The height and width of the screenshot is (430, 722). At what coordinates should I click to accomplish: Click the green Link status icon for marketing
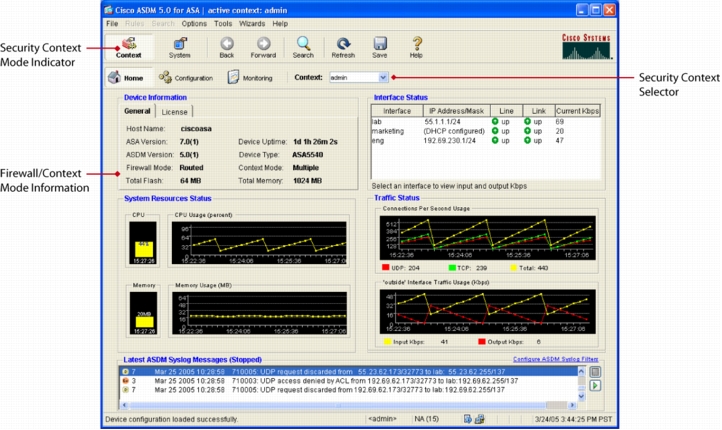pyautogui.click(x=527, y=131)
